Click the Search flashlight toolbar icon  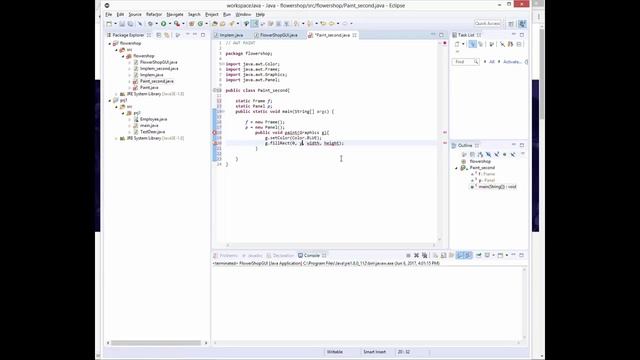(231, 24)
